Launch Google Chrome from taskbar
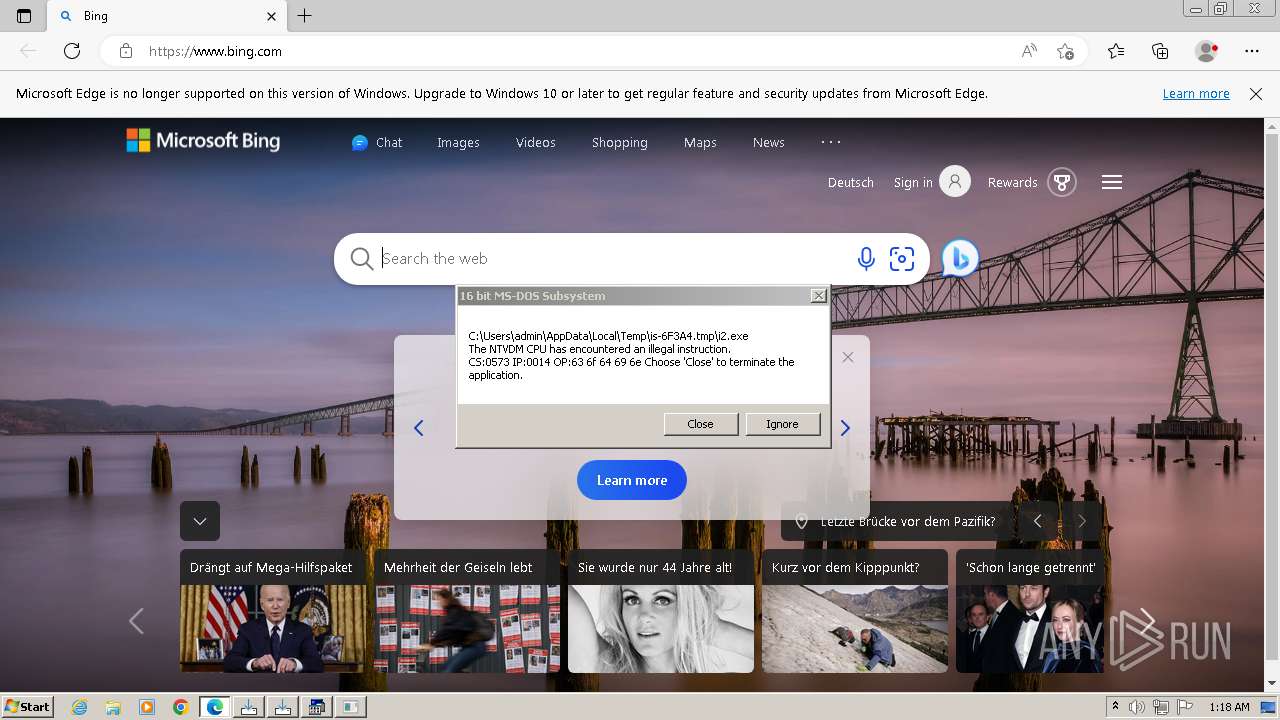Image resolution: width=1280 pixels, height=720 pixels. [x=180, y=707]
